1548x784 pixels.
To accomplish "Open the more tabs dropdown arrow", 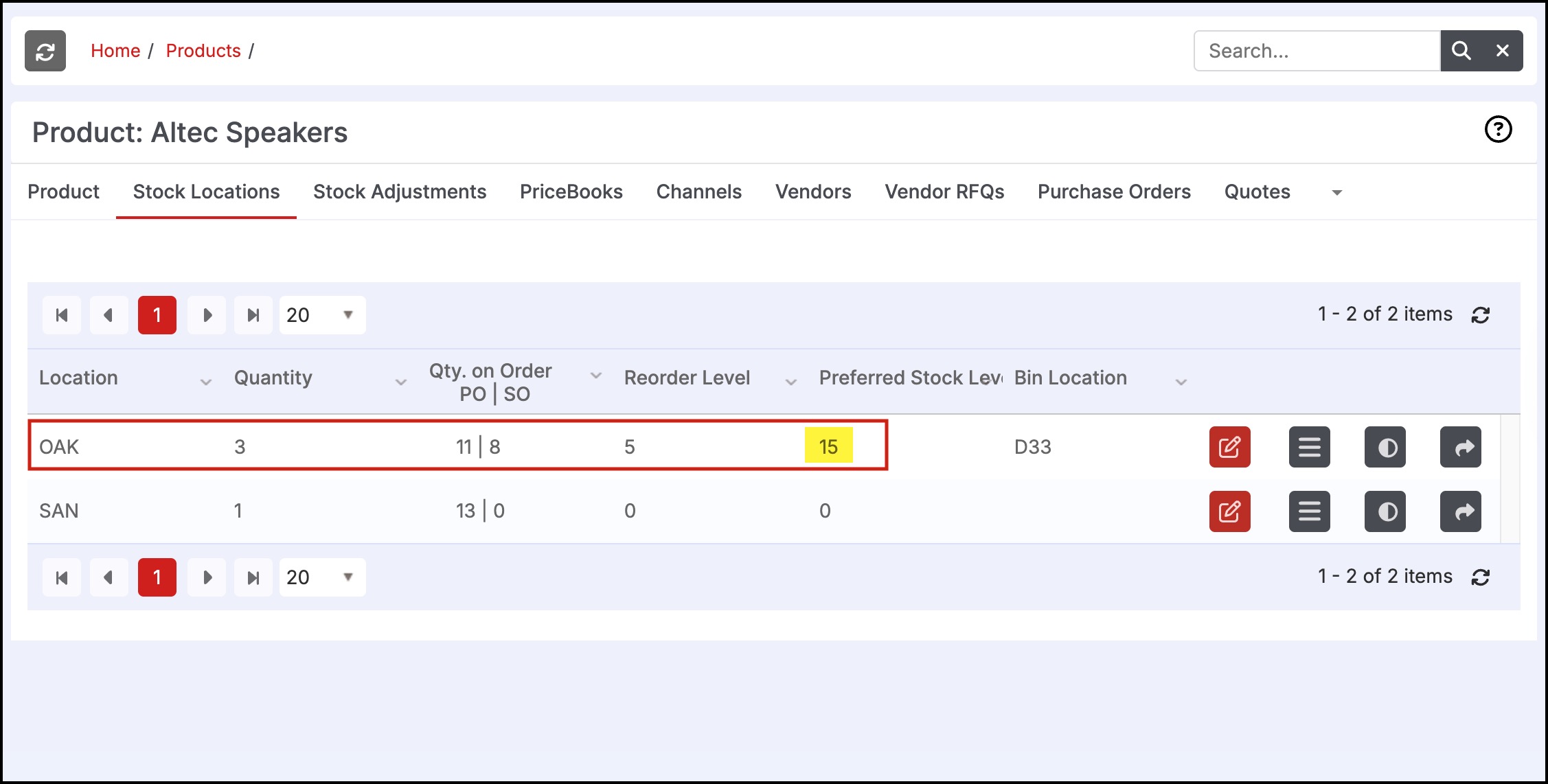I will 1336,193.
